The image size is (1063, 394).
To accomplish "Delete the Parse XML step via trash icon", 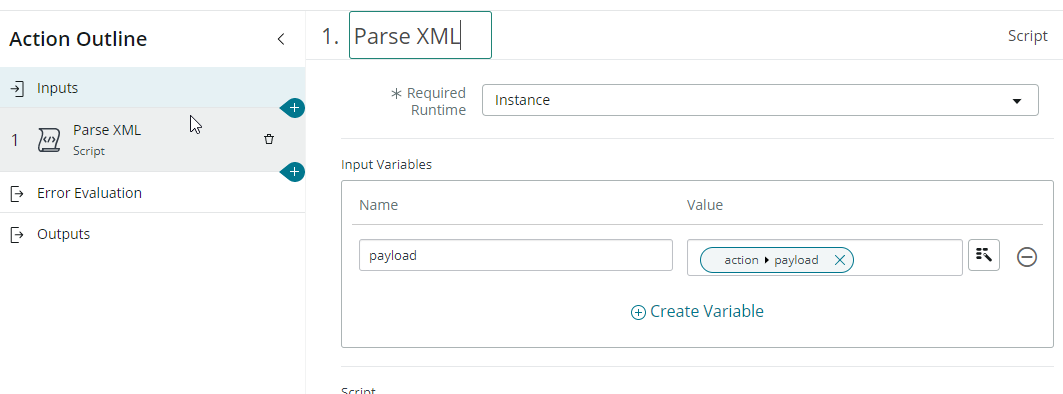I will [x=269, y=139].
